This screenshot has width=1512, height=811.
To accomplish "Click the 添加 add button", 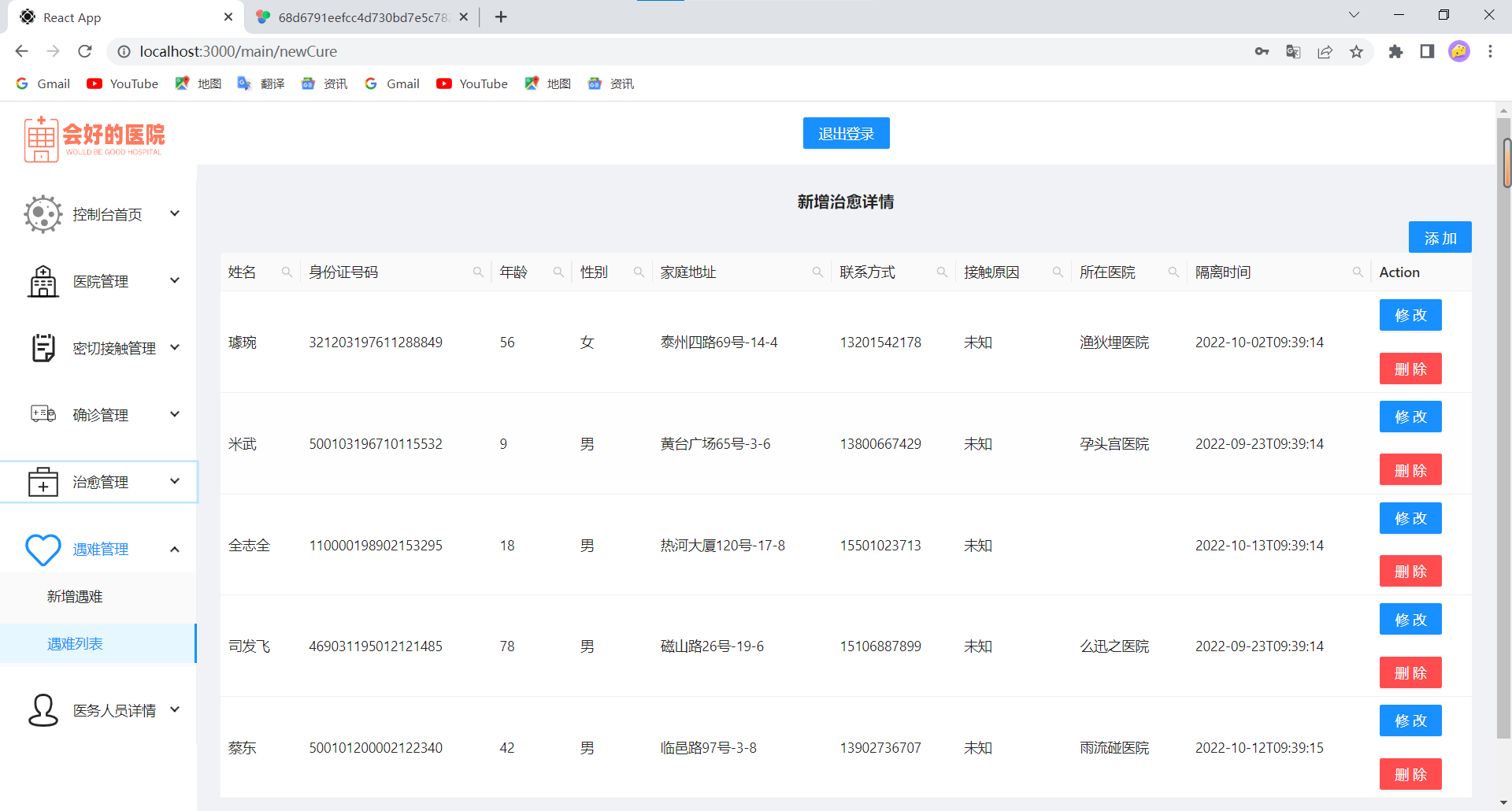I will pos(1440,237).
